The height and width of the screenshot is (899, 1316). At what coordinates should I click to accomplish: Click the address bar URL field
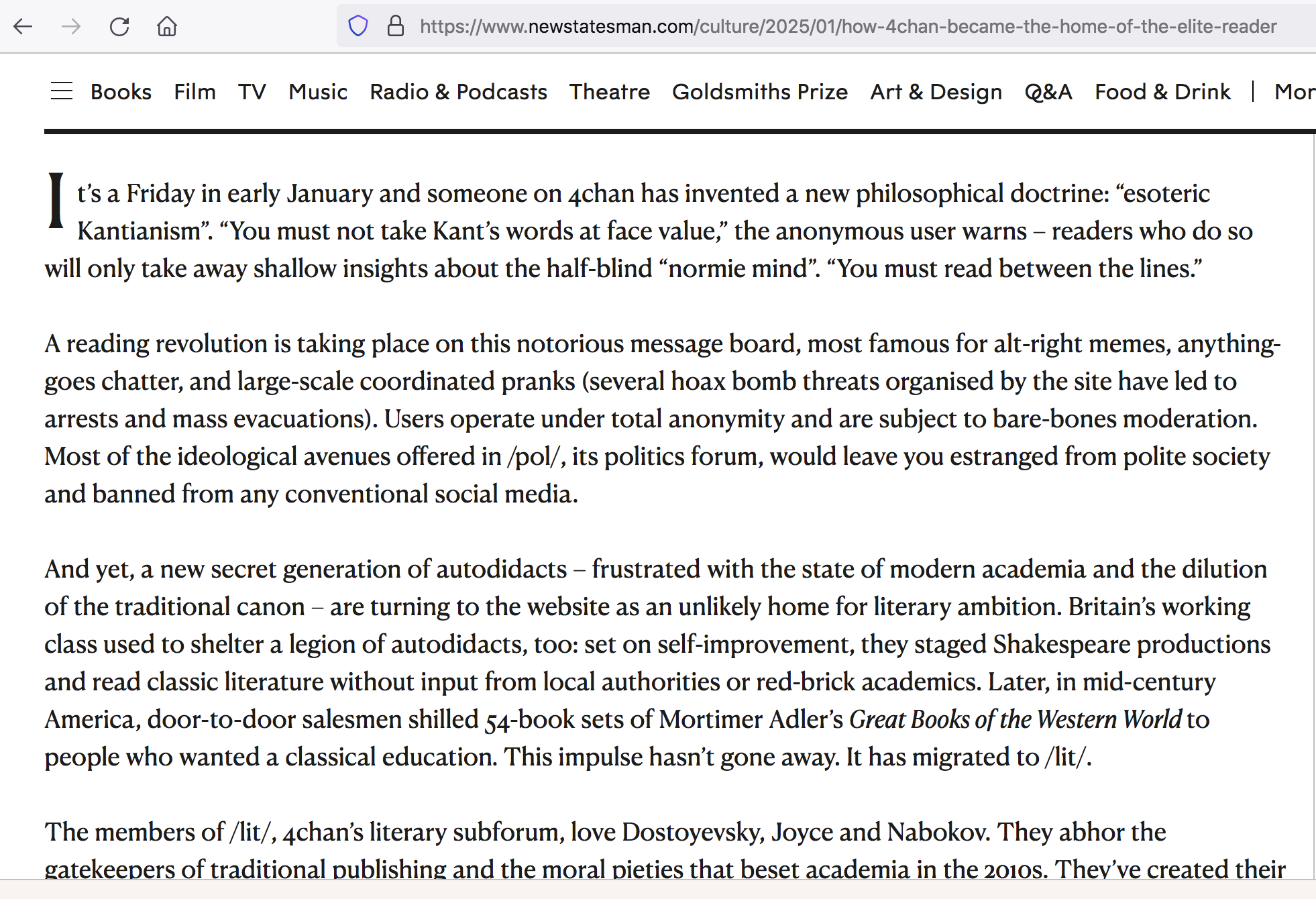tap(847, 27)
